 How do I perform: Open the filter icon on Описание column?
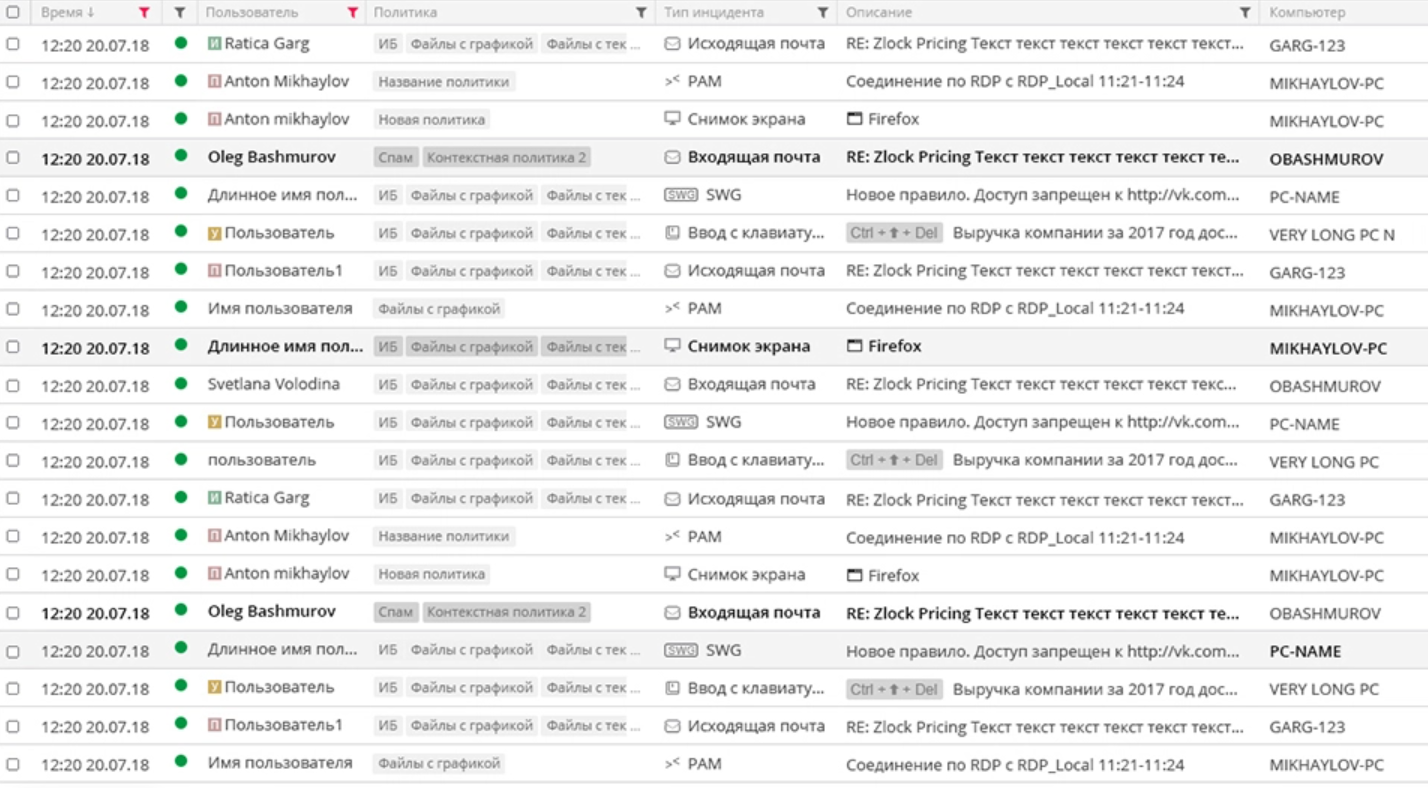point(1245,13)
